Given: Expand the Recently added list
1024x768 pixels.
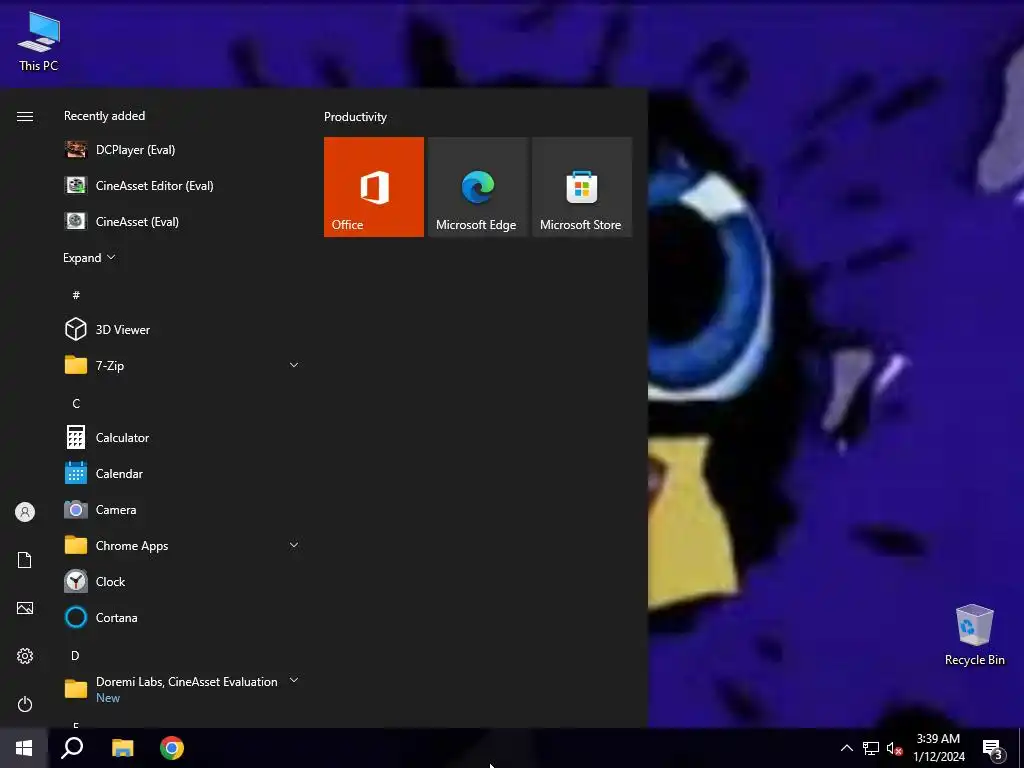Looking at the screenshot, I should tap(89, 258).
